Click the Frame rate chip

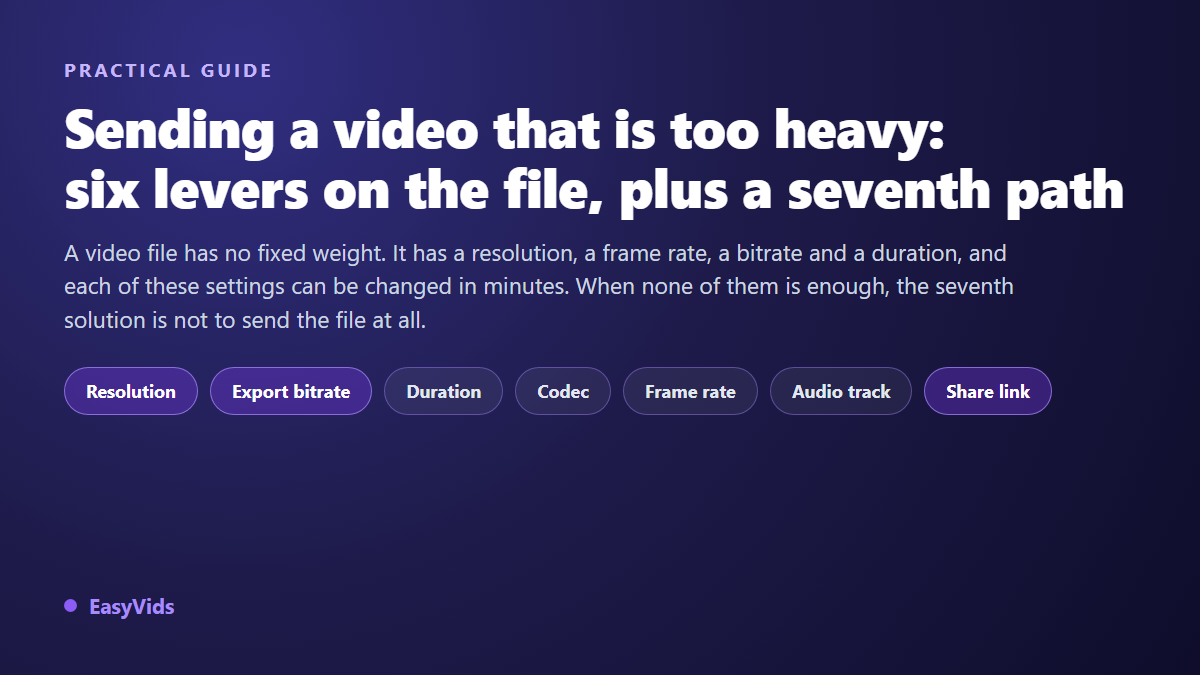click(x=690, y=391)
